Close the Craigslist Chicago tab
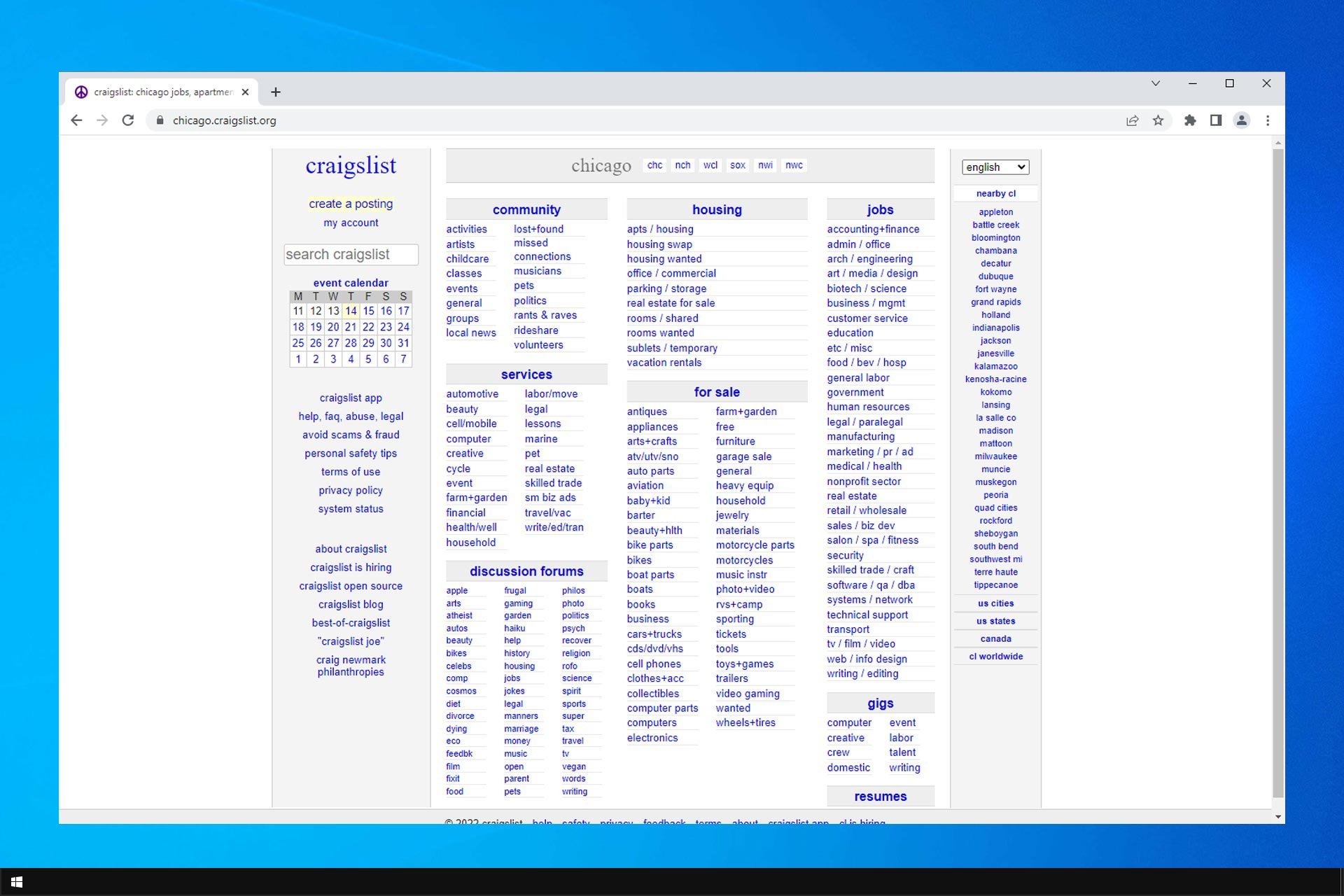This screenshot has width=1344, height=896. [245, 92]
